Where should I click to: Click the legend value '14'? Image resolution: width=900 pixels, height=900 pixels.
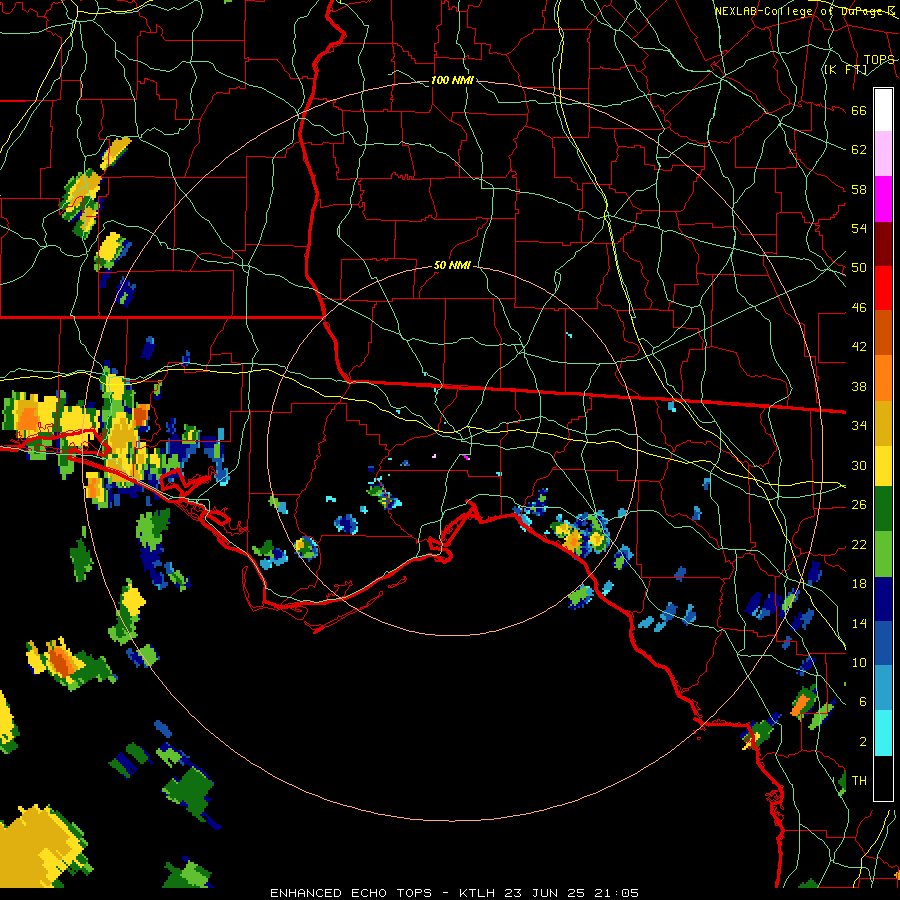[x=859, y=623]
